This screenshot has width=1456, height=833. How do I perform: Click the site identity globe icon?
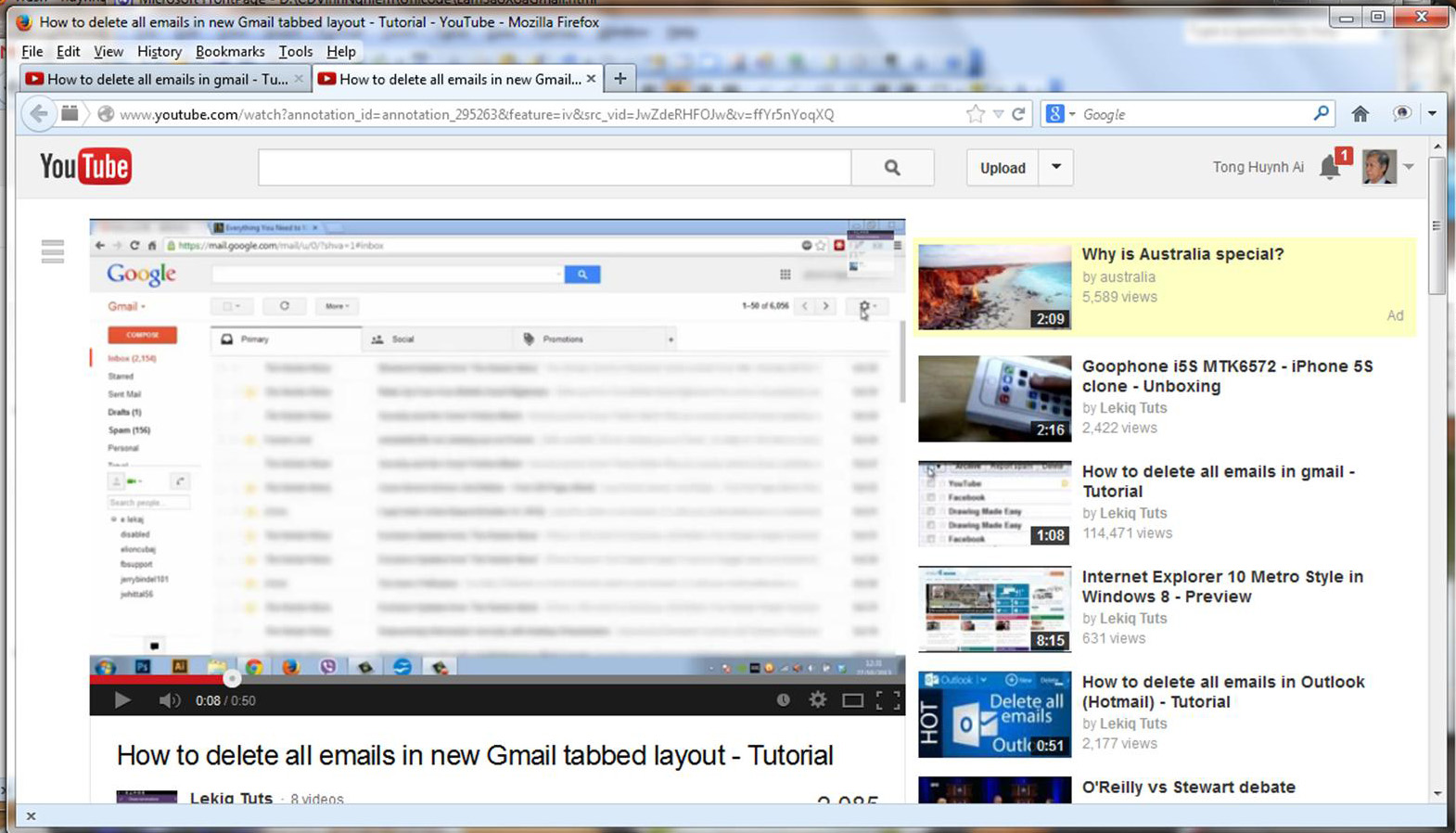(x=106, y=114)
